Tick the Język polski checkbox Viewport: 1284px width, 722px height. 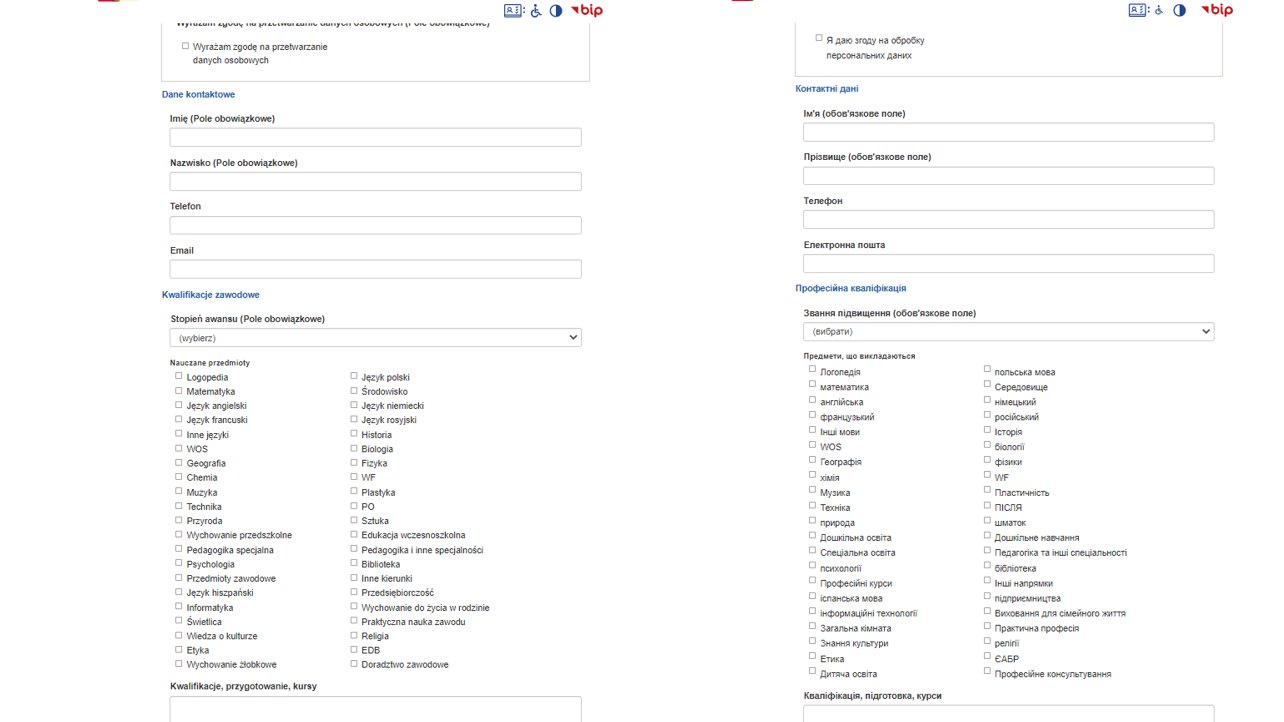point(354,376)
